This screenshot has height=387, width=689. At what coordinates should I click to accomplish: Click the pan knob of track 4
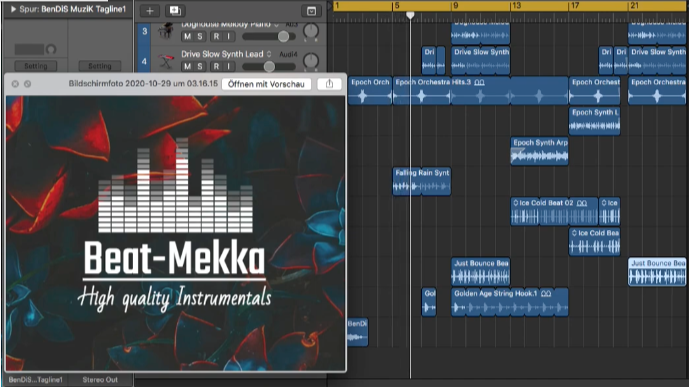311,61
